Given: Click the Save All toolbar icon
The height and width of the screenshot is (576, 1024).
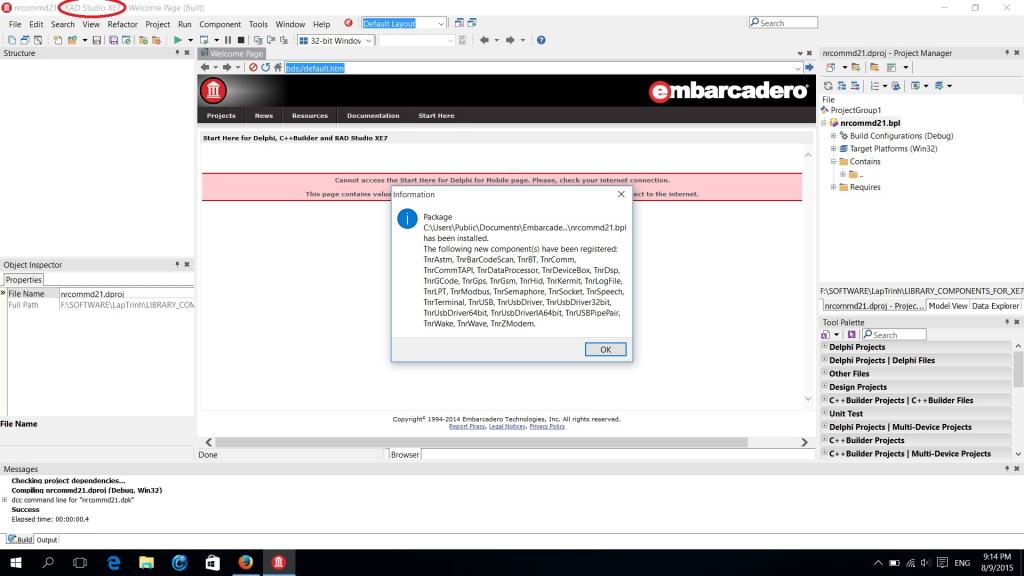Looking at the screenshot, I should click(113, 40).
